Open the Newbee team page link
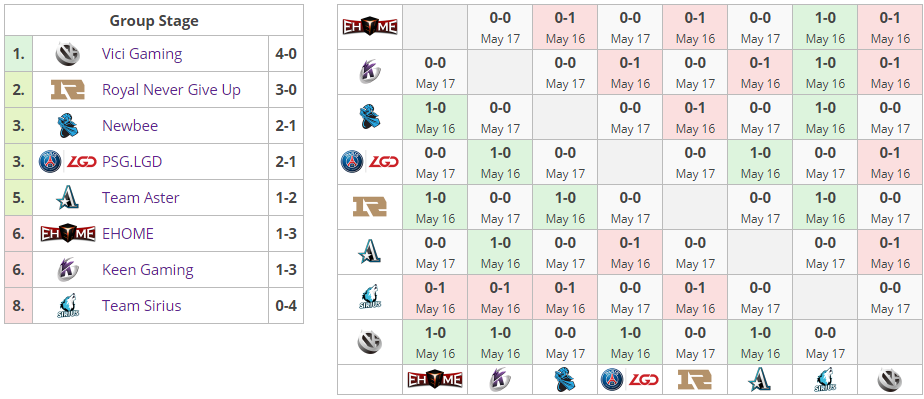The image size is (924, 399). (x=130, y=126)
